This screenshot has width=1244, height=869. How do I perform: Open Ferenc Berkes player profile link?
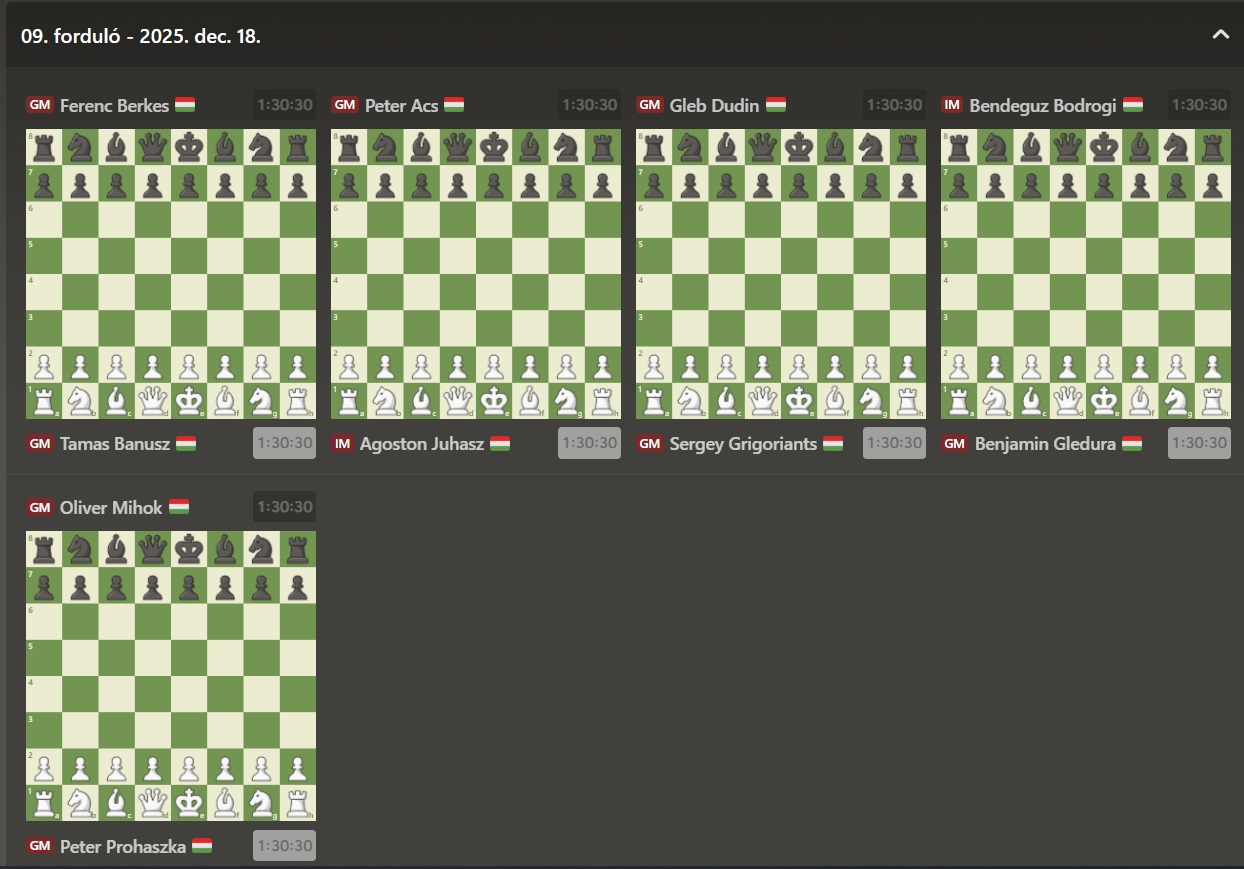pyautogui.click(x=114, y=105)
